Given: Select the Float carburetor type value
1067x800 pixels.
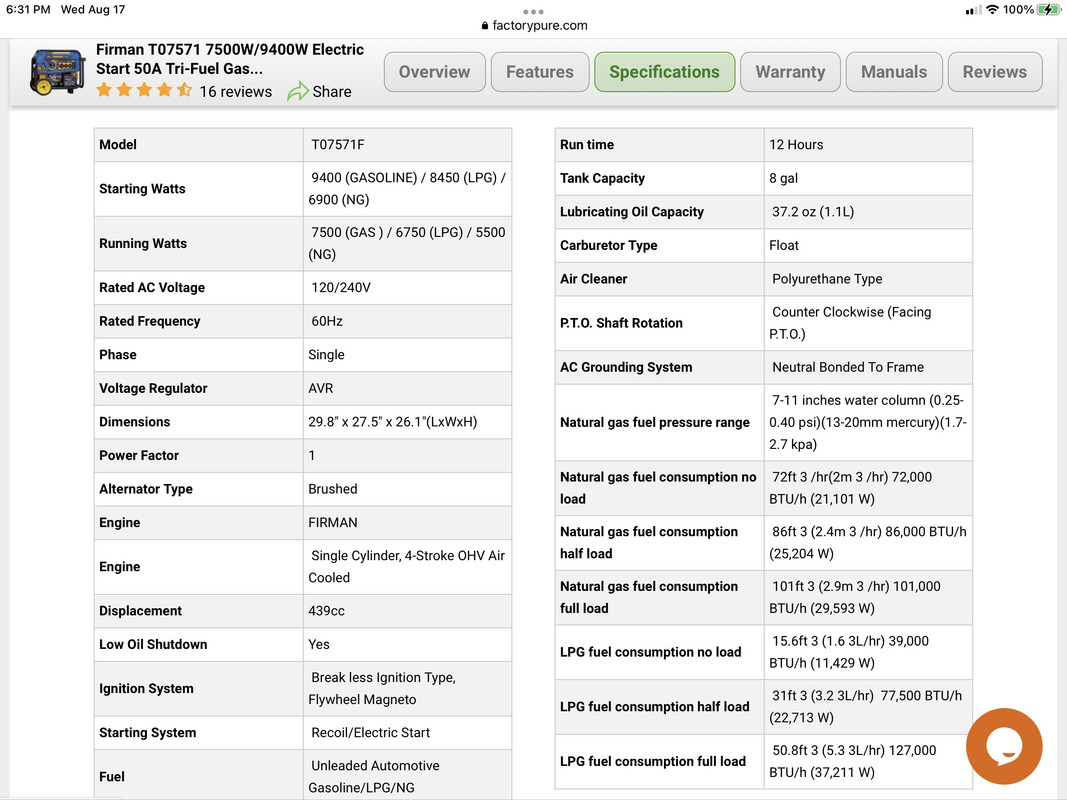Looking at the screenshot, I should coord(784,245).
